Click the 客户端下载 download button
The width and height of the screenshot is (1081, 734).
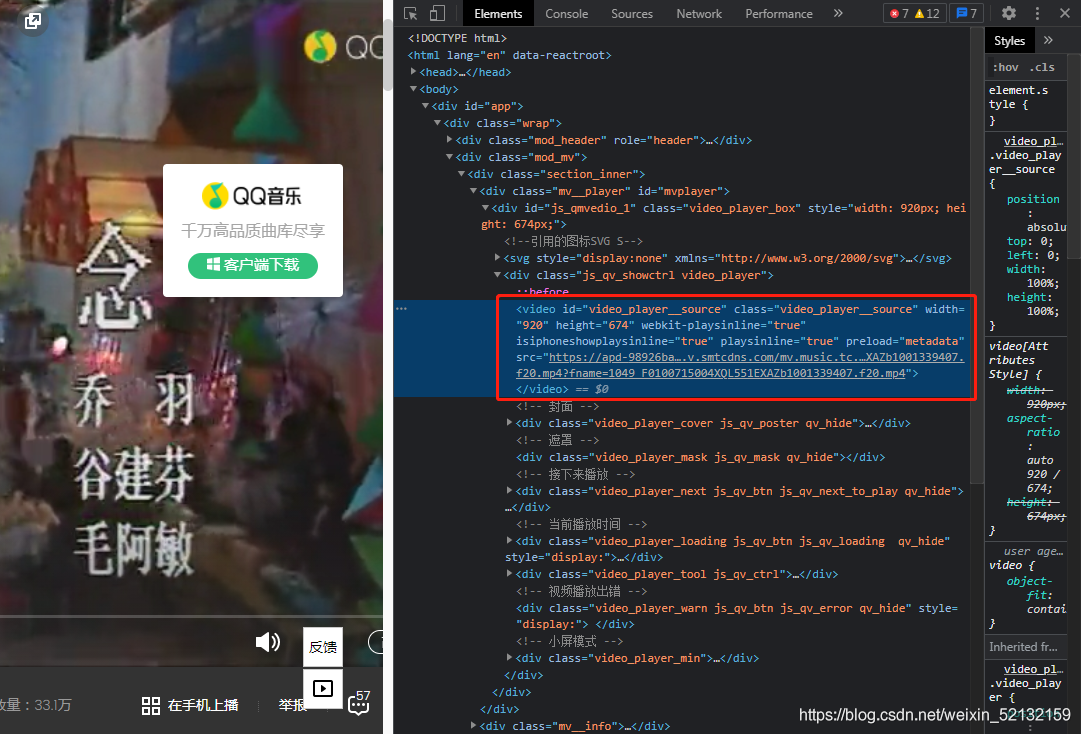(252, 265)
